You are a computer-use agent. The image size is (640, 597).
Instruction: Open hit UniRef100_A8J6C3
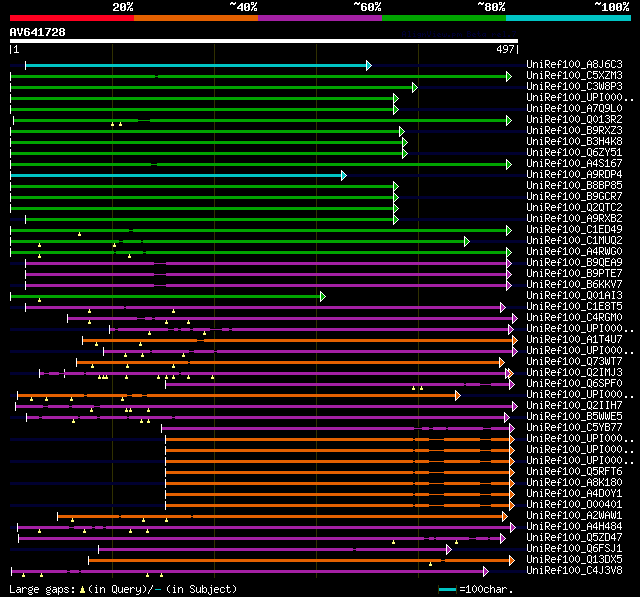coord(574,64)
